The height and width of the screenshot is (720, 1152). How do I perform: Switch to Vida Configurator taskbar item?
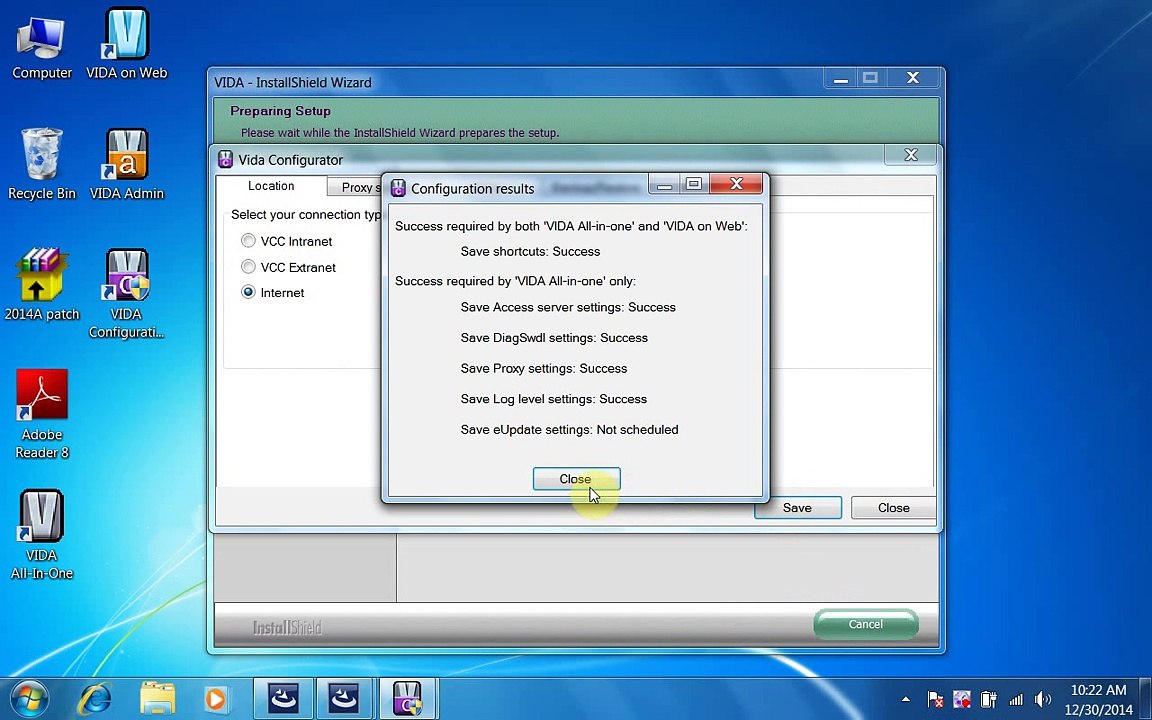click(407, 699)
